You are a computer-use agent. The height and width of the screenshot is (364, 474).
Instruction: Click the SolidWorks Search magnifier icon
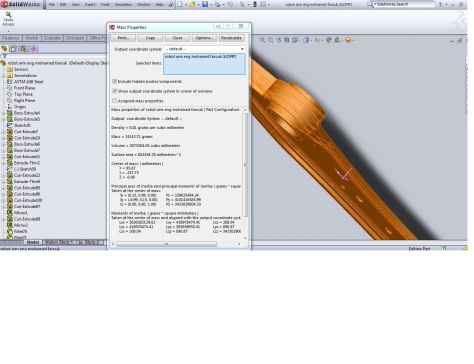(x=370, y=4)
